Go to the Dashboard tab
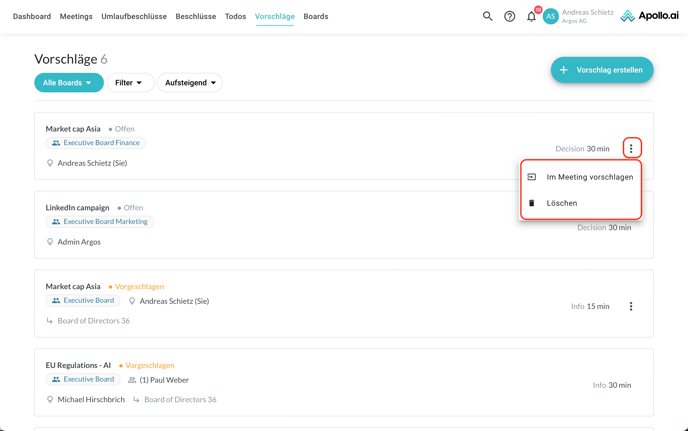This screenshot has height=431, width=688. pos(32,16)
